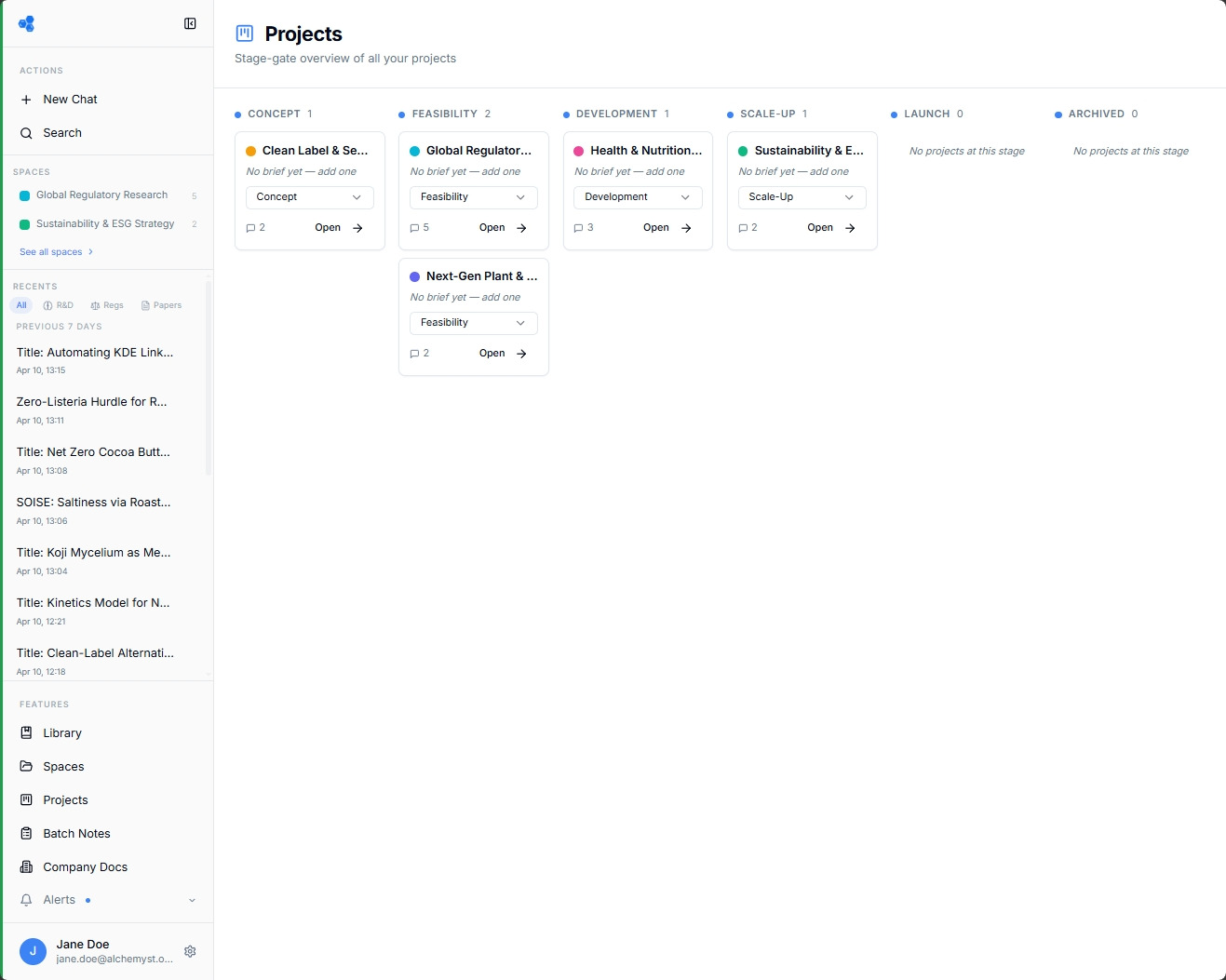Expand the Alerts section chevron

pyautogui.click(x=192, y=899)
